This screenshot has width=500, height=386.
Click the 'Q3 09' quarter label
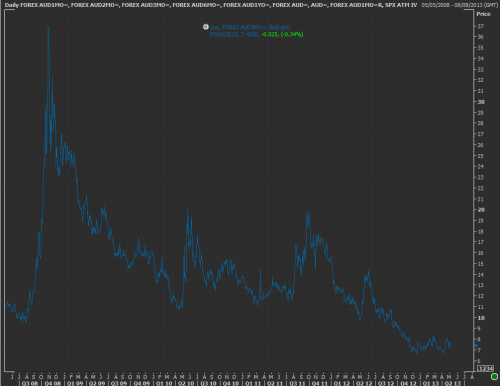tap(119, 383)
